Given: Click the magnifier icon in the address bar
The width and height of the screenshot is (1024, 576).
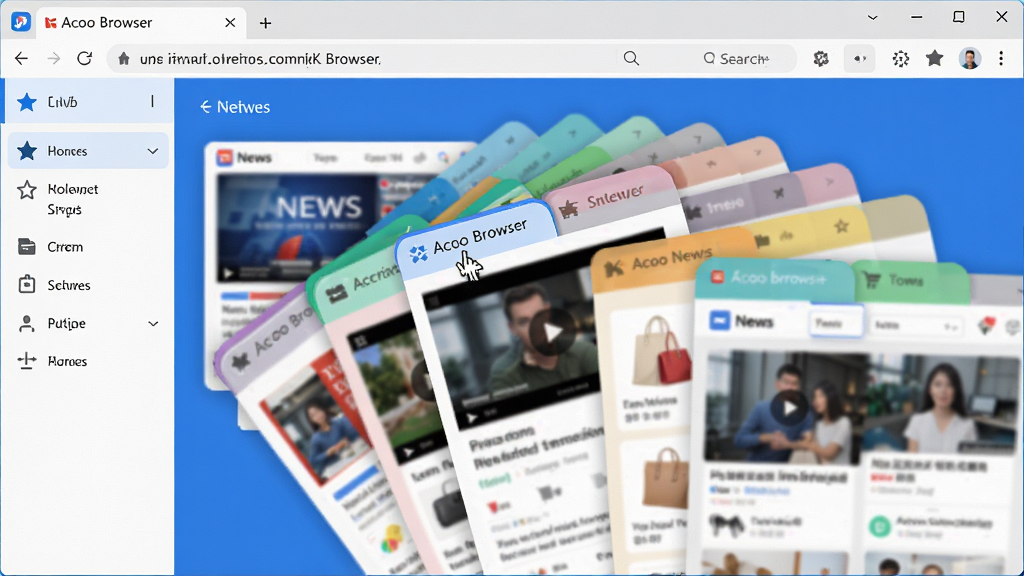Looking at the screenshot, I should point(631,58).
